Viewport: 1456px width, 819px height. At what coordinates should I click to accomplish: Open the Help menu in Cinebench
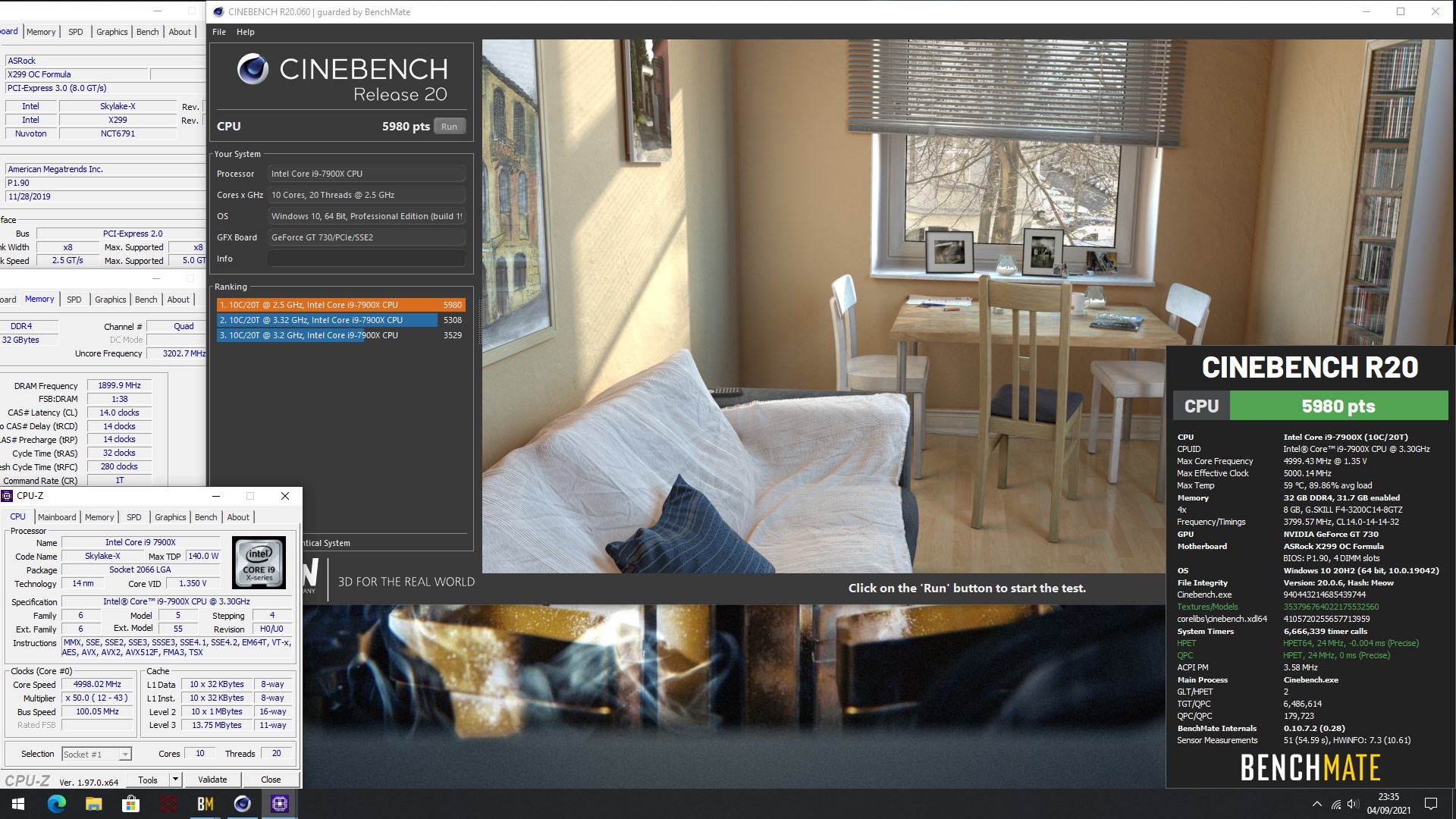pos(245,32)
